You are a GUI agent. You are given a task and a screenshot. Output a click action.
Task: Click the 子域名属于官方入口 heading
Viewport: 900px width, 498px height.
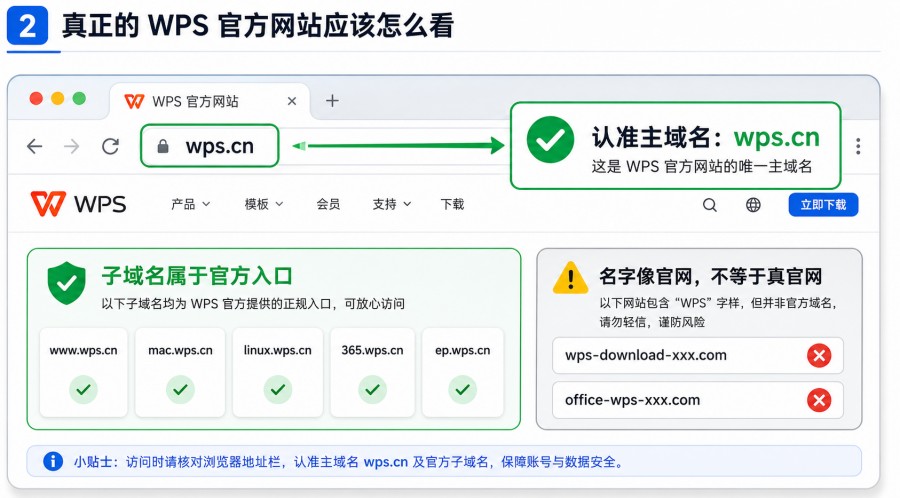[x=197, y=276]
